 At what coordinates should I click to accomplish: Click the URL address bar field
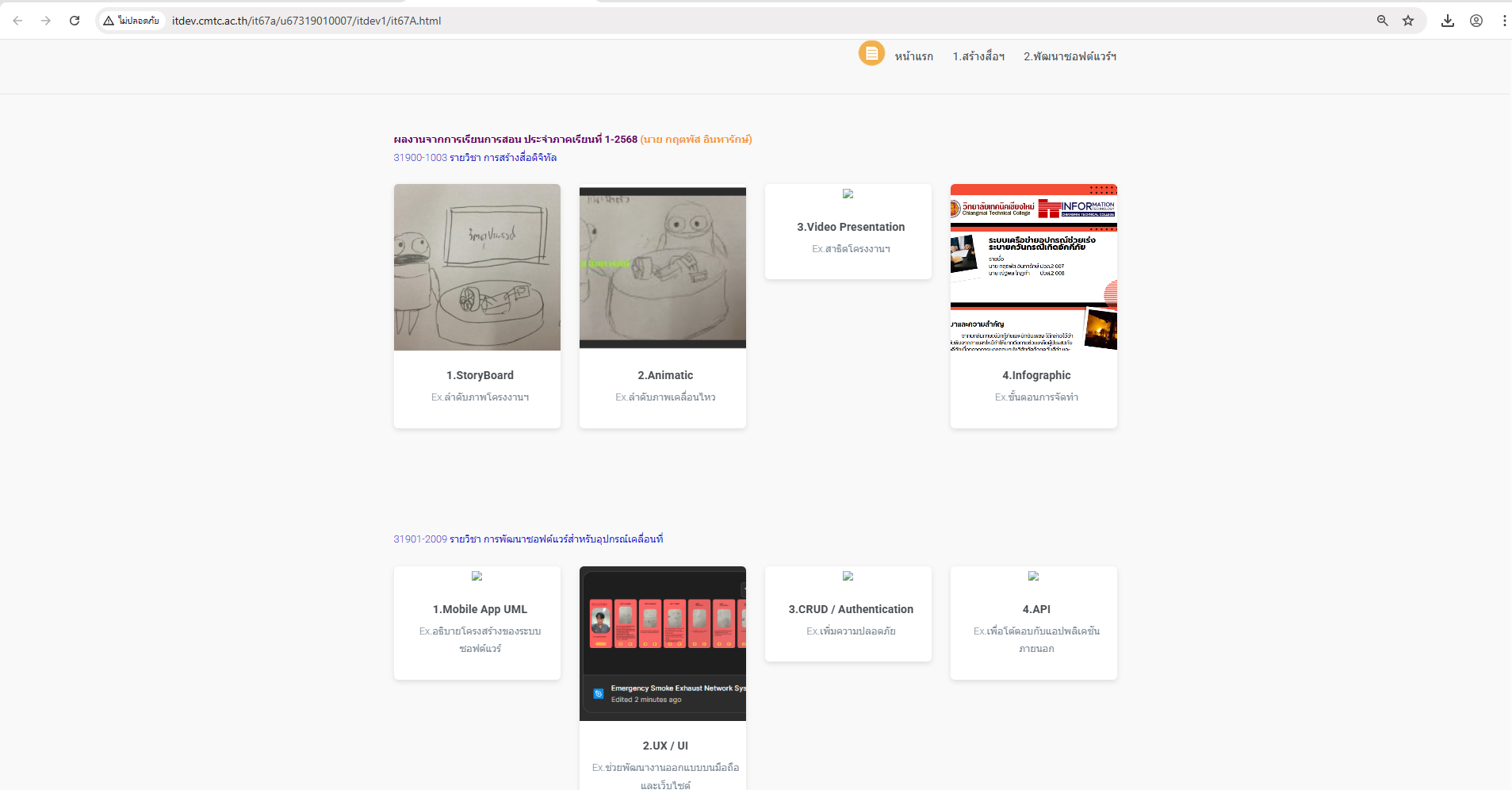coord(714,21)
